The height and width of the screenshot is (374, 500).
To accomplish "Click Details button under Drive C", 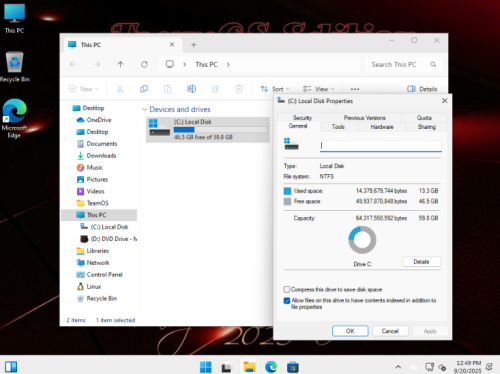I will [x=421, y=262].
